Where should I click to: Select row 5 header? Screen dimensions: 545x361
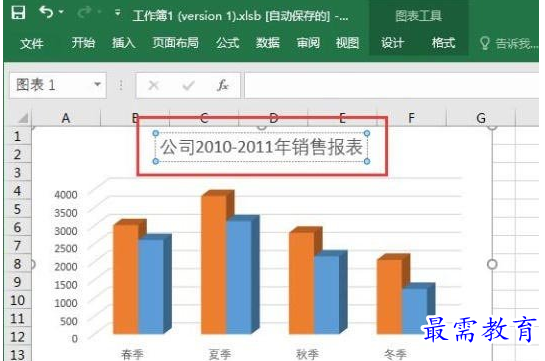coord(17,209)
